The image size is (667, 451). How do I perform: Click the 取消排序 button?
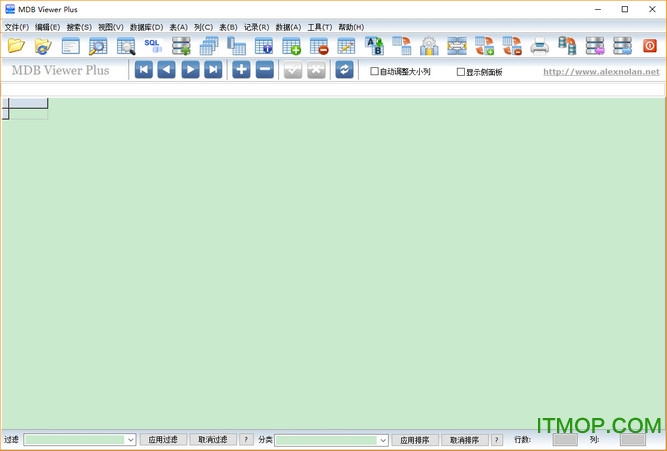465,440
